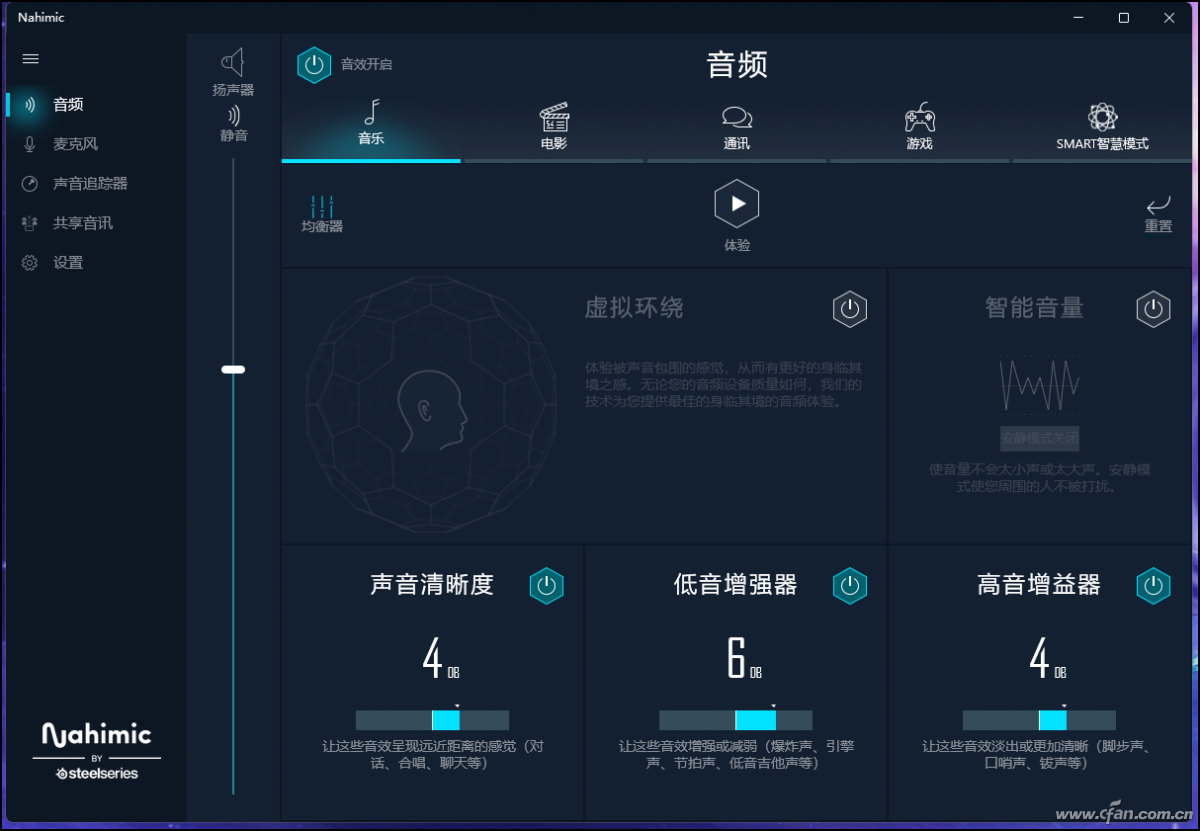
Task: Toggle 智能音量 smart volume power
Action: point(1153,309)
